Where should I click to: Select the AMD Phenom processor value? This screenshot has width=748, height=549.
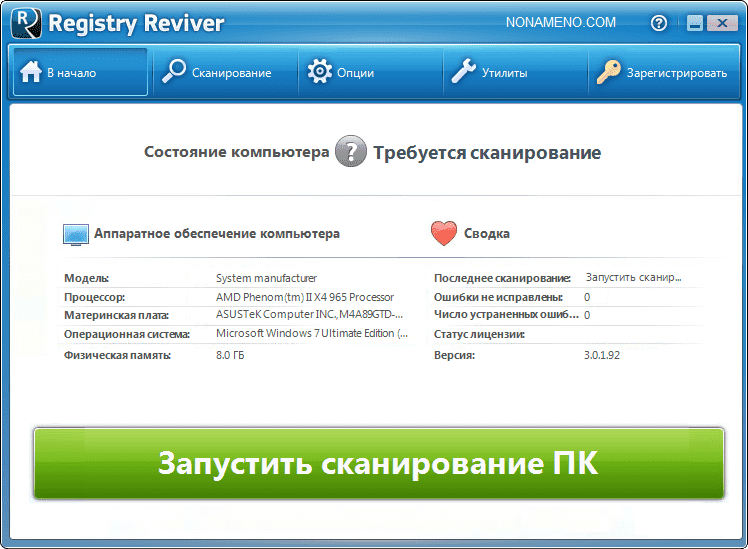coord(304,297)
